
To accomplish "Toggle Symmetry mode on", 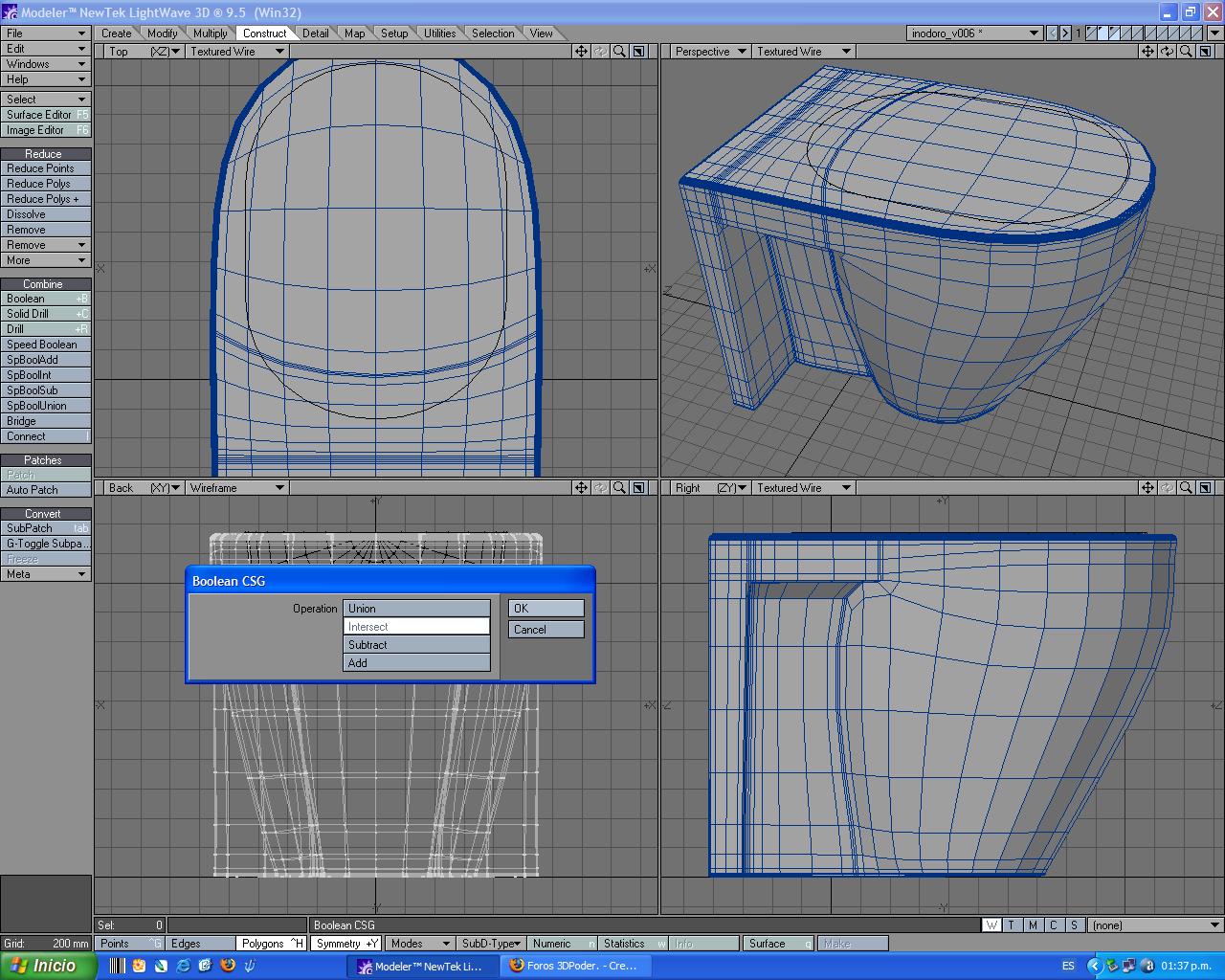I will (346, 944).
